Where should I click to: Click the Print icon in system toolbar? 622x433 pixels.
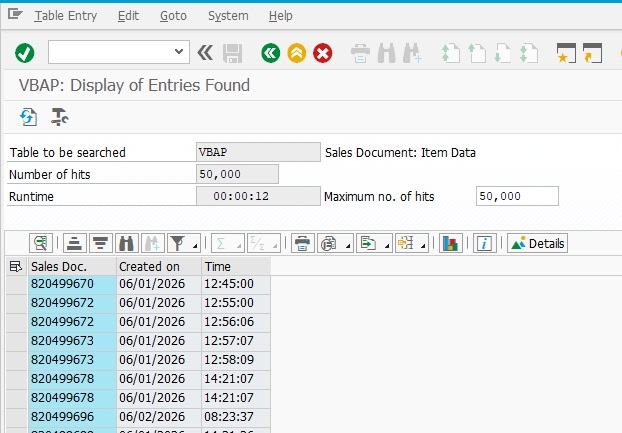[x=360, y=54]
